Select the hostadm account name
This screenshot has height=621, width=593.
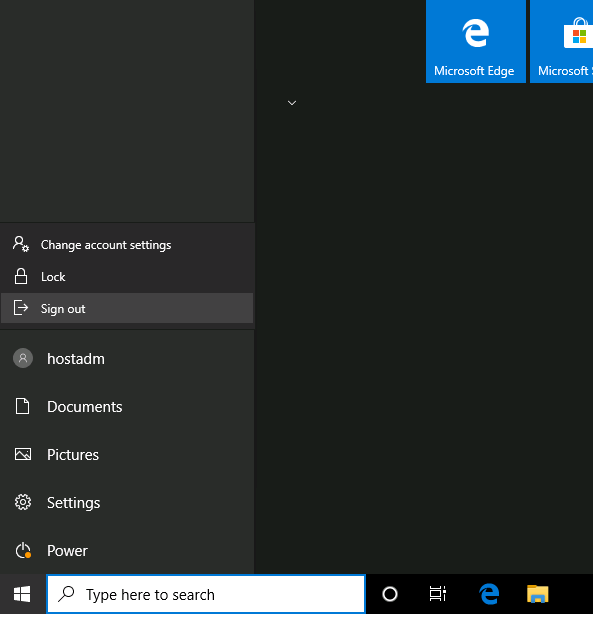coord(76,359)
